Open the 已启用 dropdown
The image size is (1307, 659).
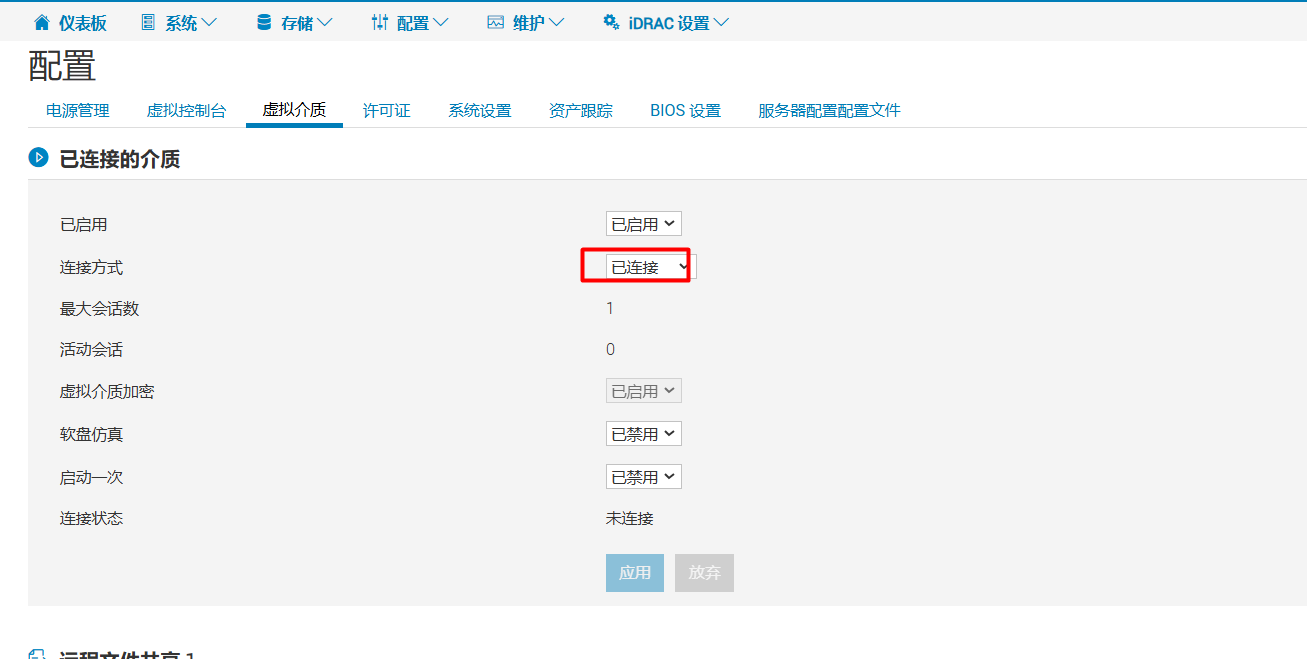(x=643, y=223)
